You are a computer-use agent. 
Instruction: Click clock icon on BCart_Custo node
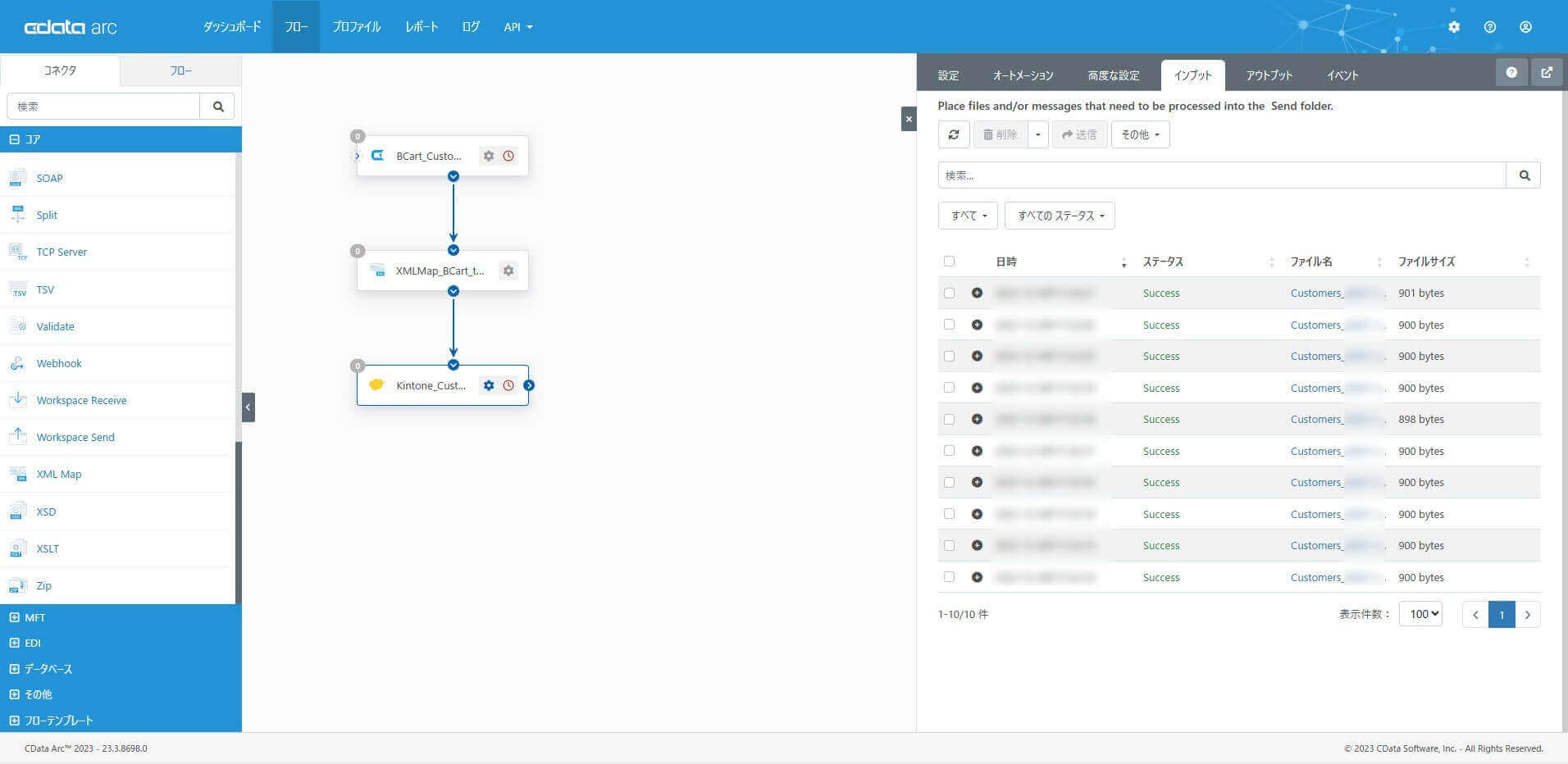(508, 156)
